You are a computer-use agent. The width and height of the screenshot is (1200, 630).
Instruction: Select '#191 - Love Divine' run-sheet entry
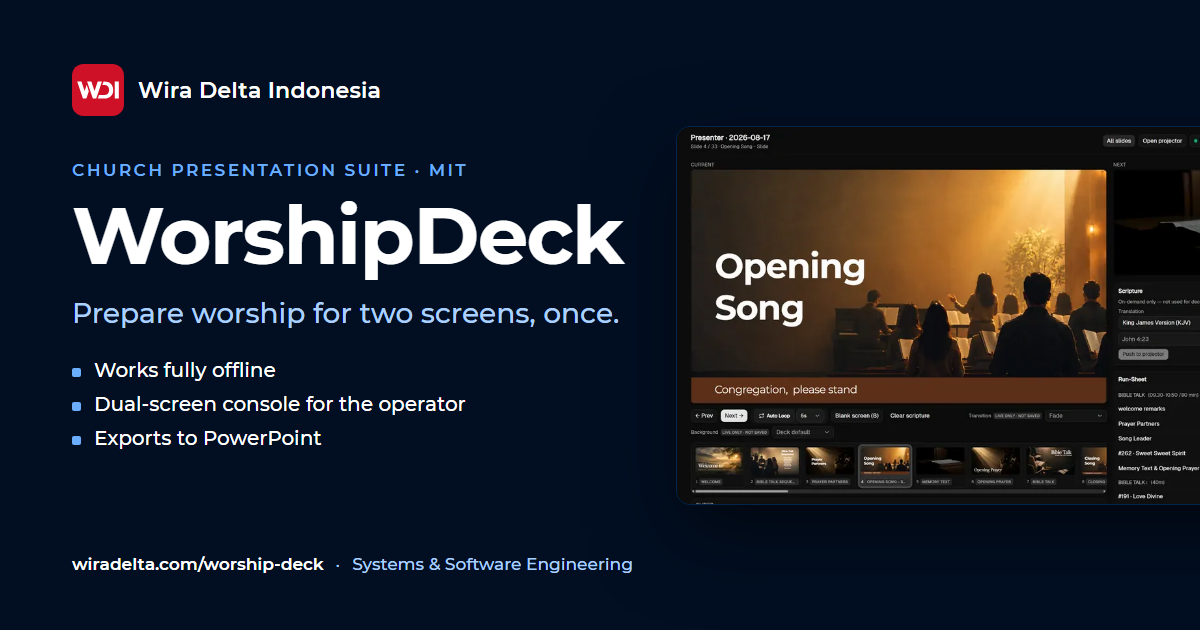1142,497
